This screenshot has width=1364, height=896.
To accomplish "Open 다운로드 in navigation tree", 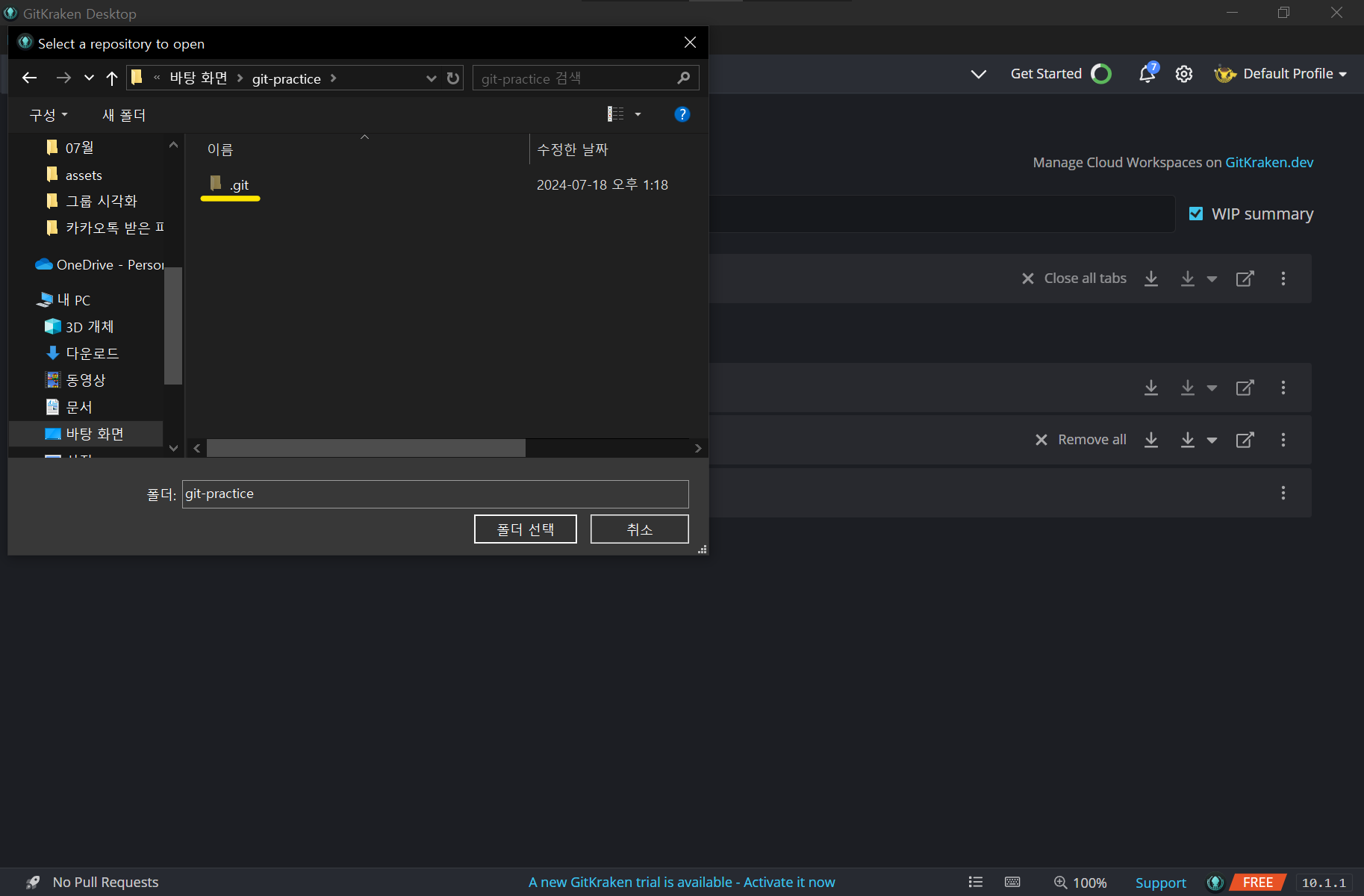I will [82, 353].
